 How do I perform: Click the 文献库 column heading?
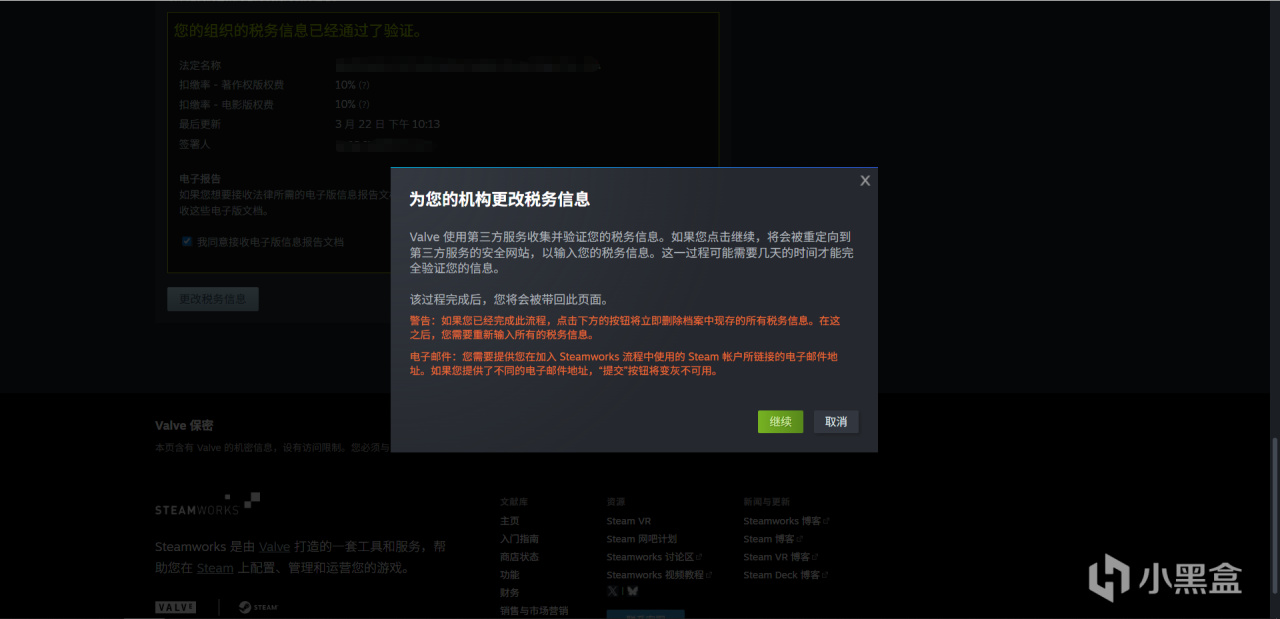[513, 502]
